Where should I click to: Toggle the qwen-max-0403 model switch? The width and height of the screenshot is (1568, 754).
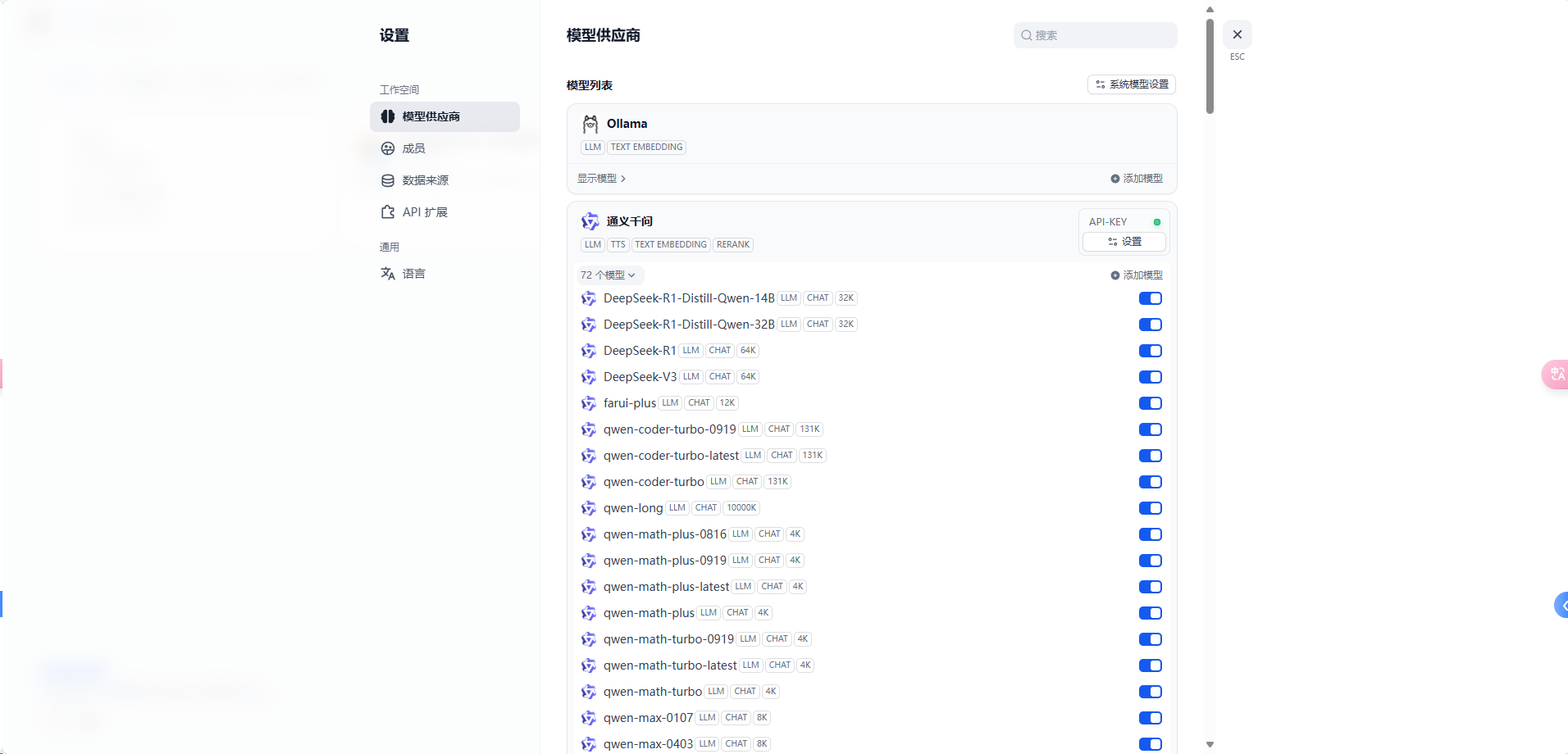point(1151,744)
